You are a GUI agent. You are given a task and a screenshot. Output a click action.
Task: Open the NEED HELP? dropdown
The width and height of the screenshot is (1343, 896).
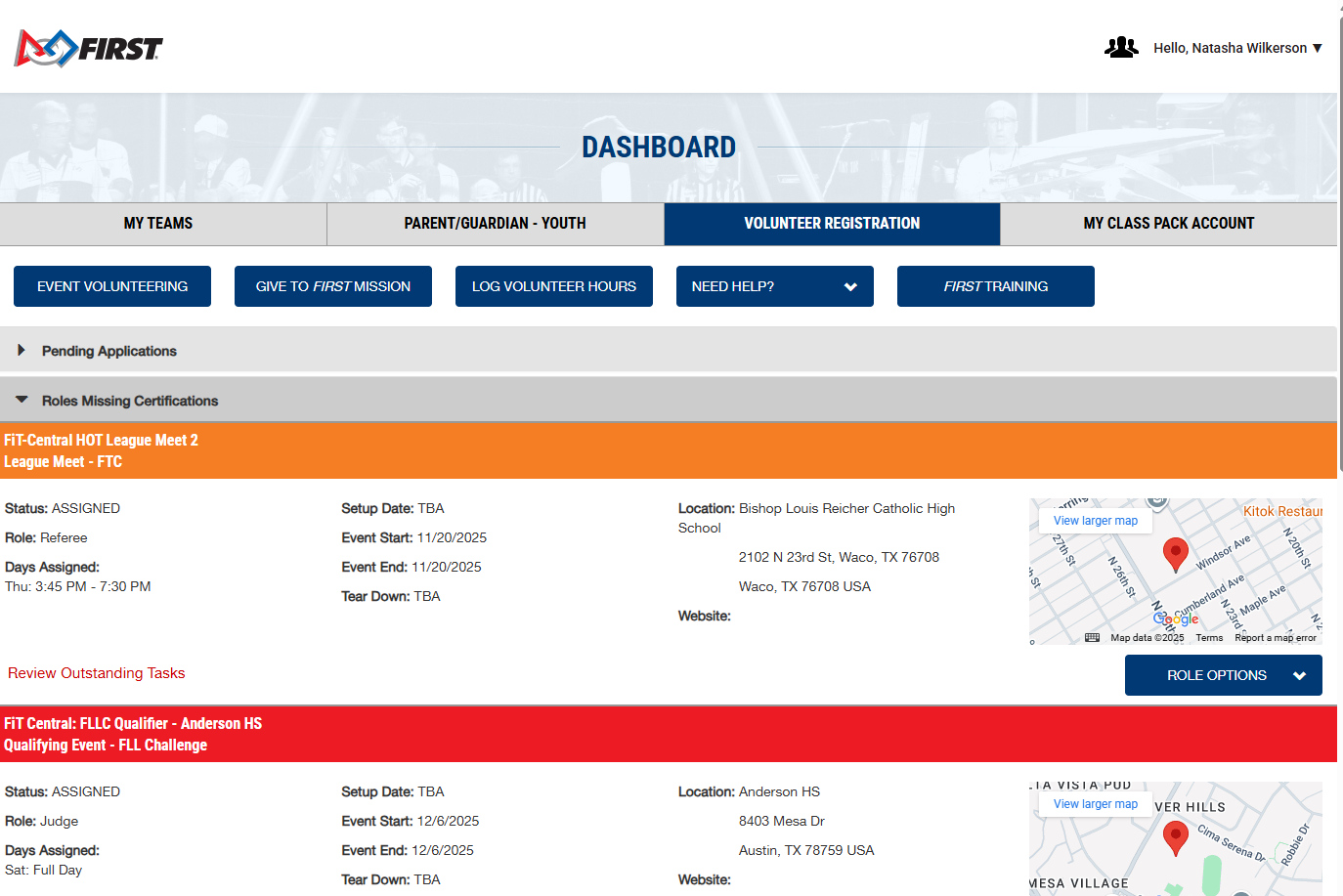(x=774, y=286)
